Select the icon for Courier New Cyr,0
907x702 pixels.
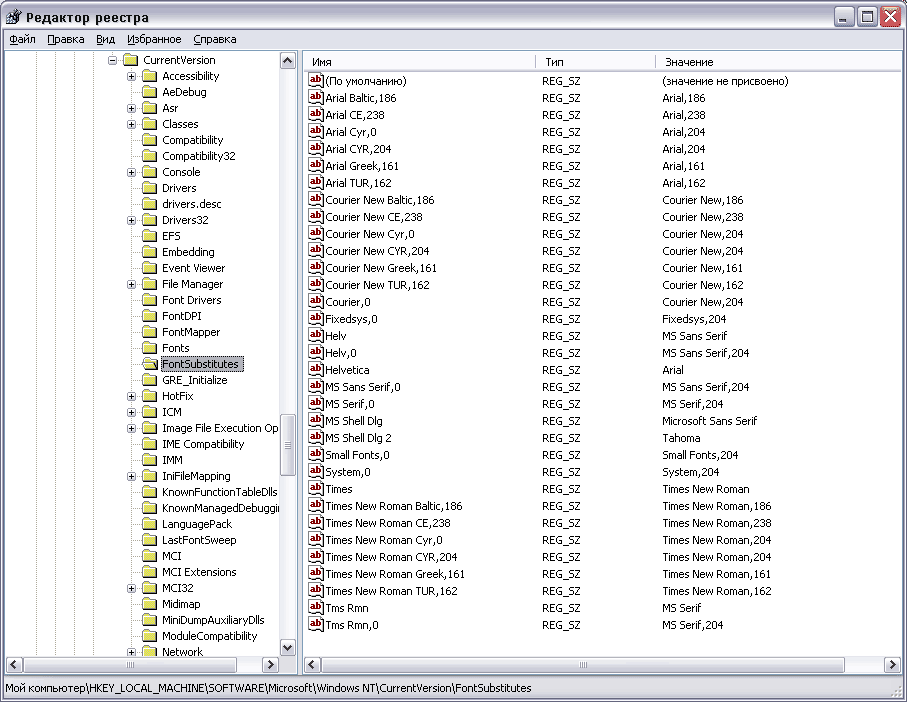tap(315, 233)
